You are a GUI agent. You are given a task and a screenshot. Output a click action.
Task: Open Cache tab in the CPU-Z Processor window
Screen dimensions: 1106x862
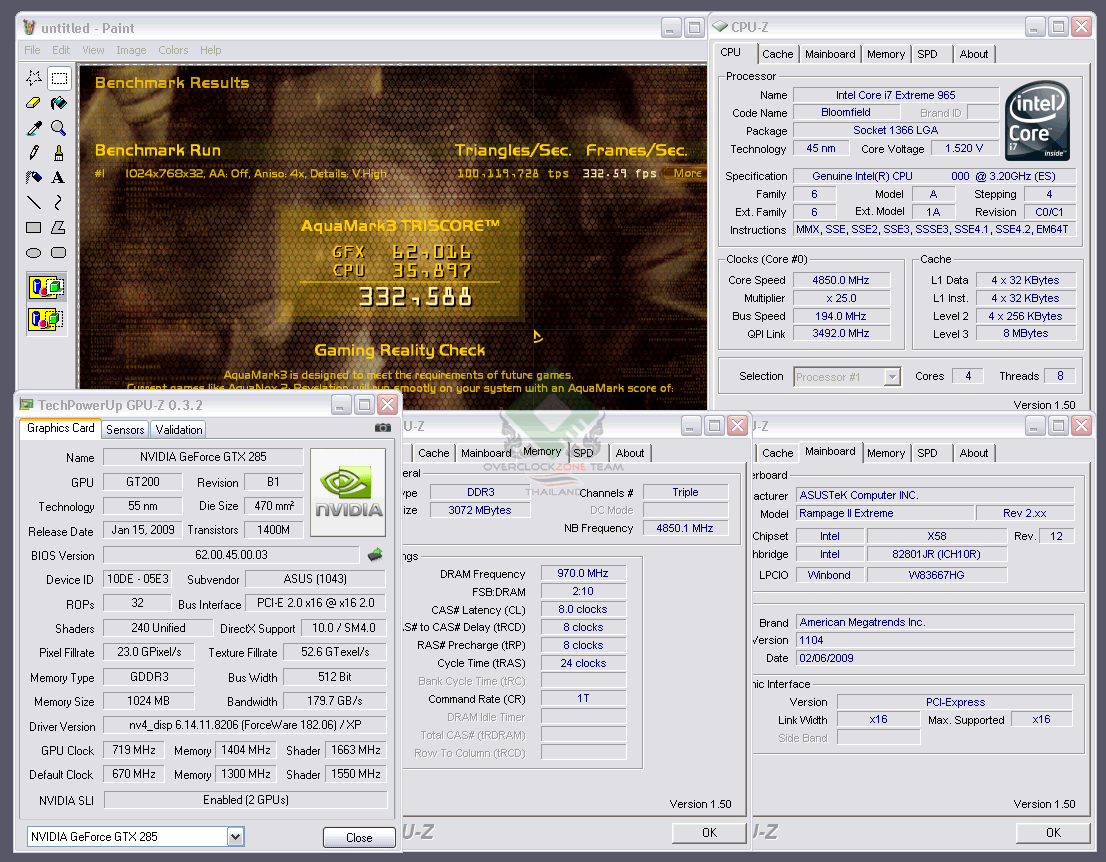tap(777, 54)
